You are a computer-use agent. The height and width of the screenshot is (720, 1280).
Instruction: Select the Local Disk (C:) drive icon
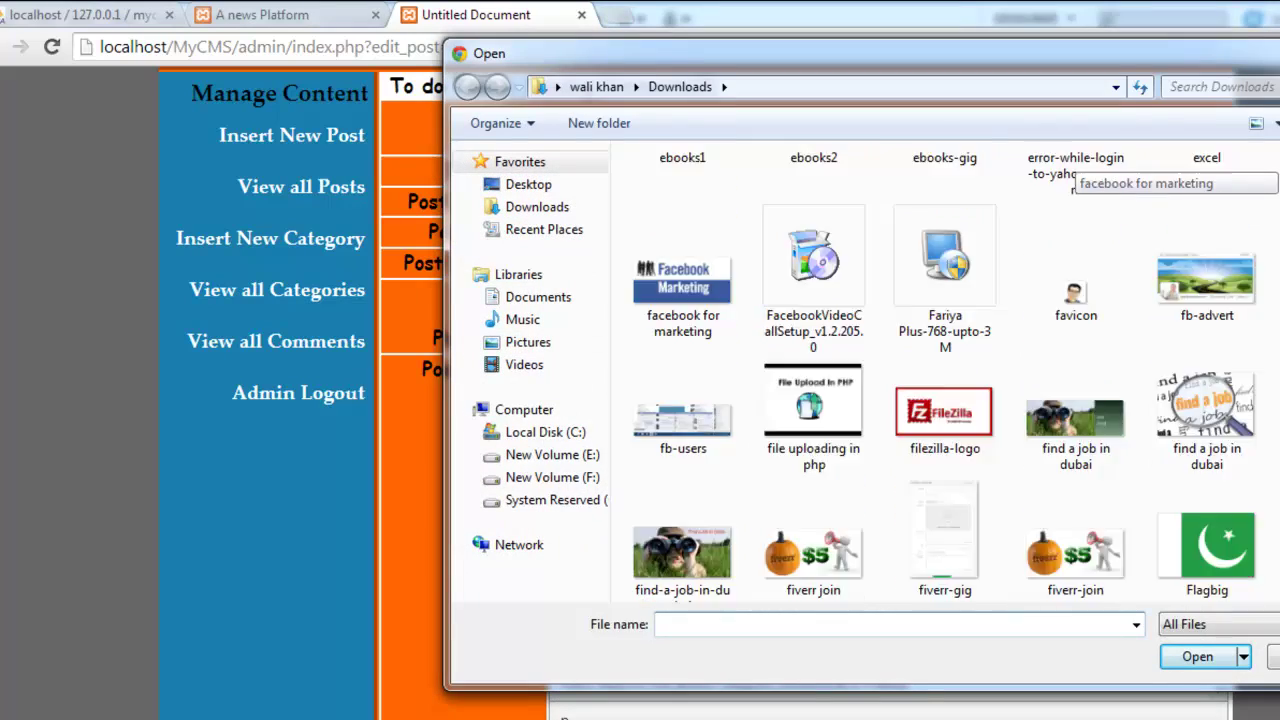point(491,432)
